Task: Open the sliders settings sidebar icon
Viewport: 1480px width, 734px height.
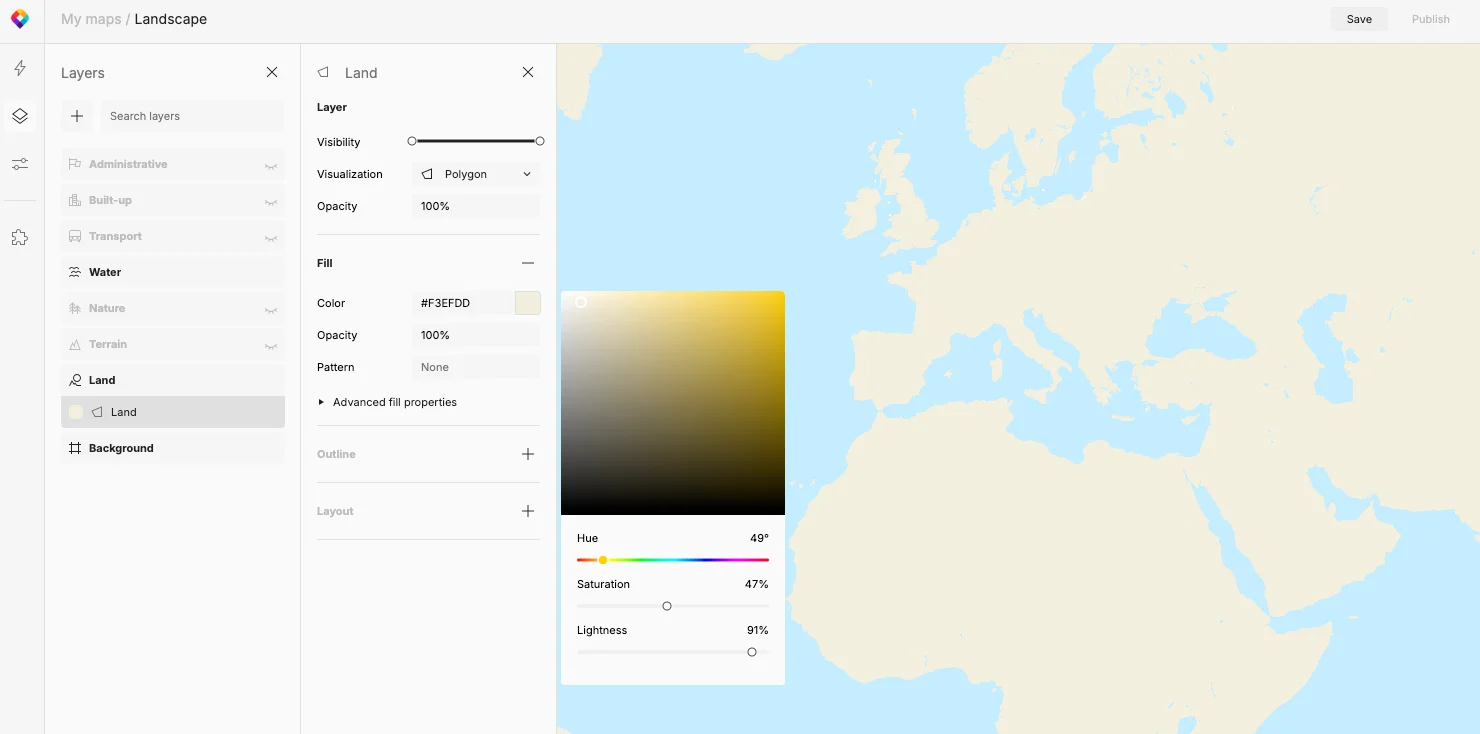Action: [20, 164]
